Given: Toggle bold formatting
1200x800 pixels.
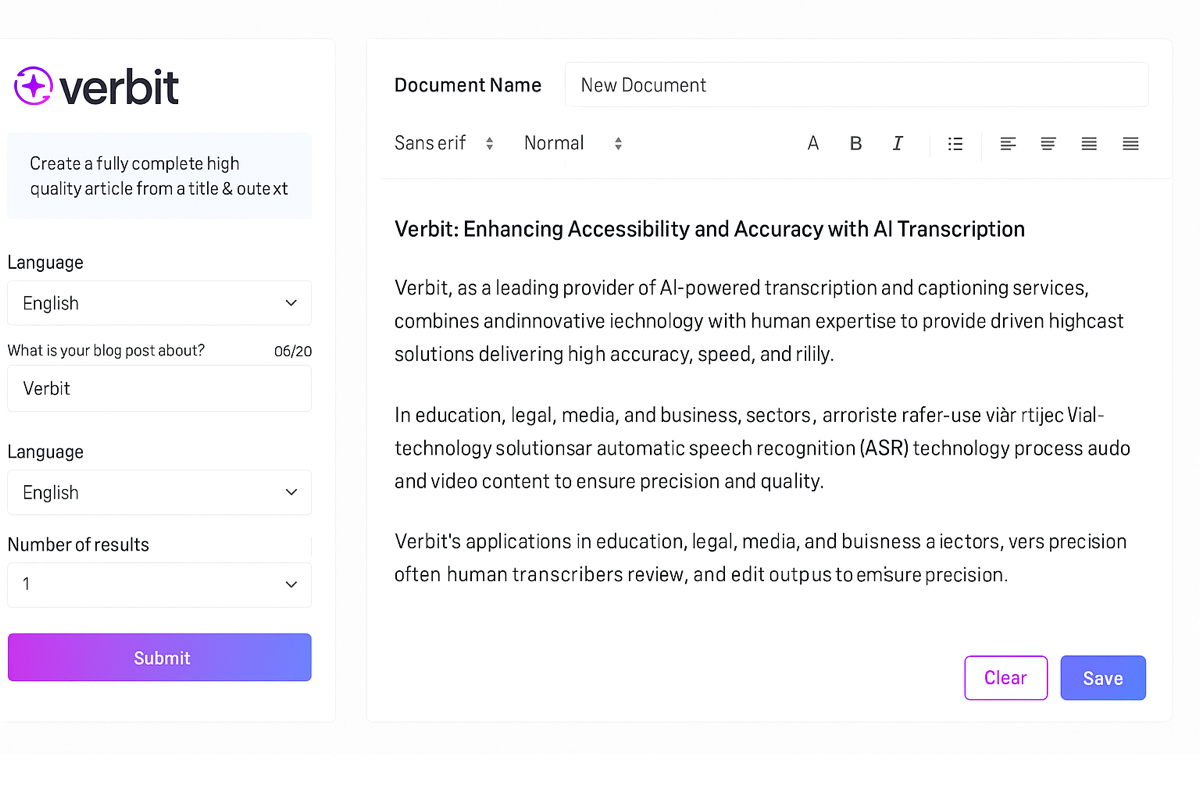Looking at the screenshot, I should tap(856, 143).
